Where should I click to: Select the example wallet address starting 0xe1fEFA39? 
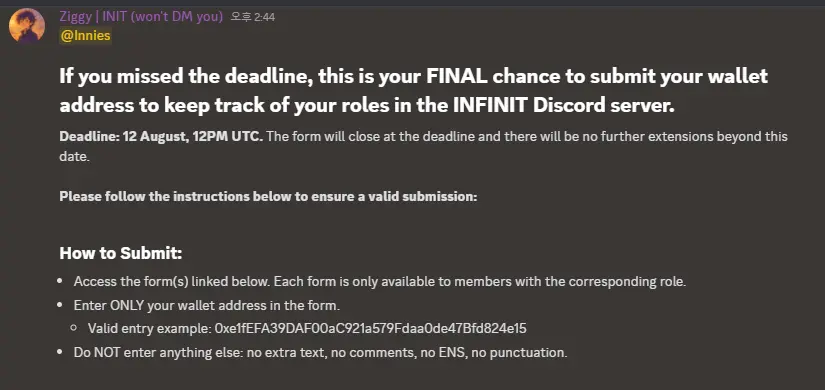point(370,329)
